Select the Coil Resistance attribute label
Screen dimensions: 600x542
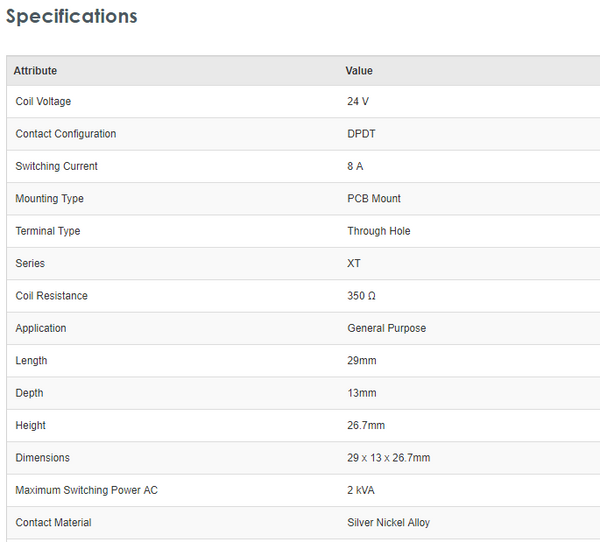52,296
